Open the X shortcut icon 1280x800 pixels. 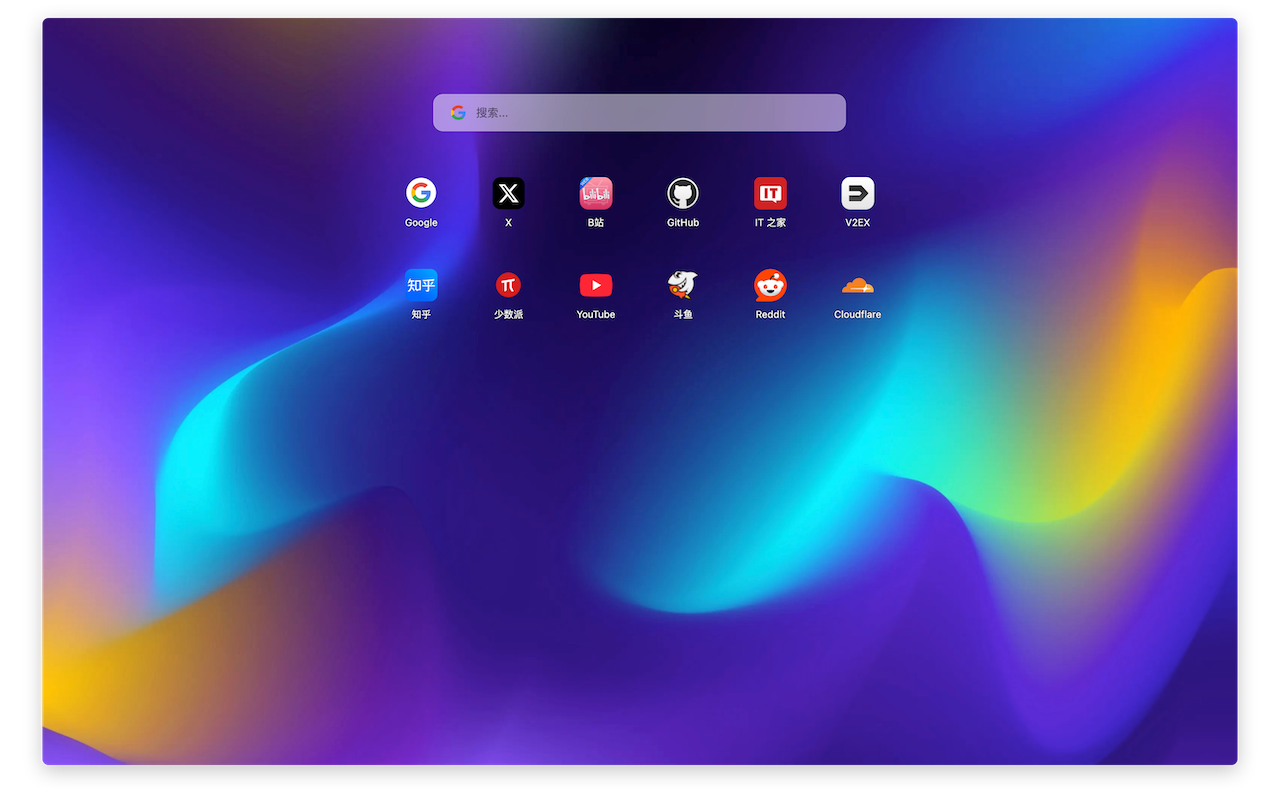pos(508,193)
